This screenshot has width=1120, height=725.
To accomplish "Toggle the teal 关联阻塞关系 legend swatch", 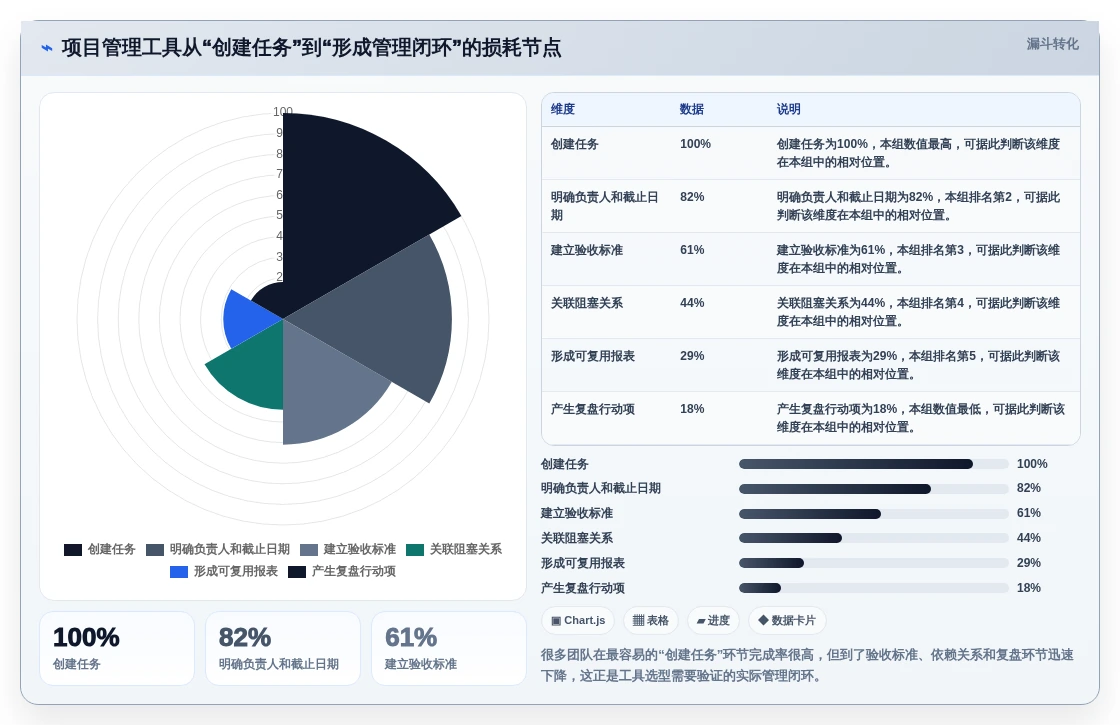I will tap(415, 549).
